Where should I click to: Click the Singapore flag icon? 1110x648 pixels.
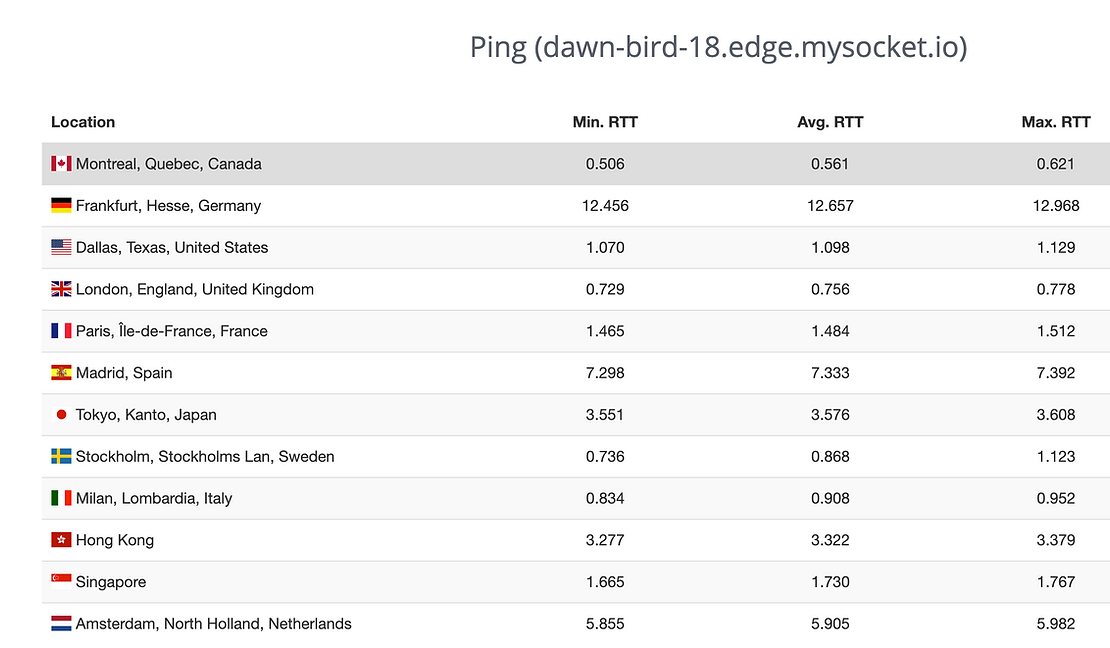pos(61,582)
